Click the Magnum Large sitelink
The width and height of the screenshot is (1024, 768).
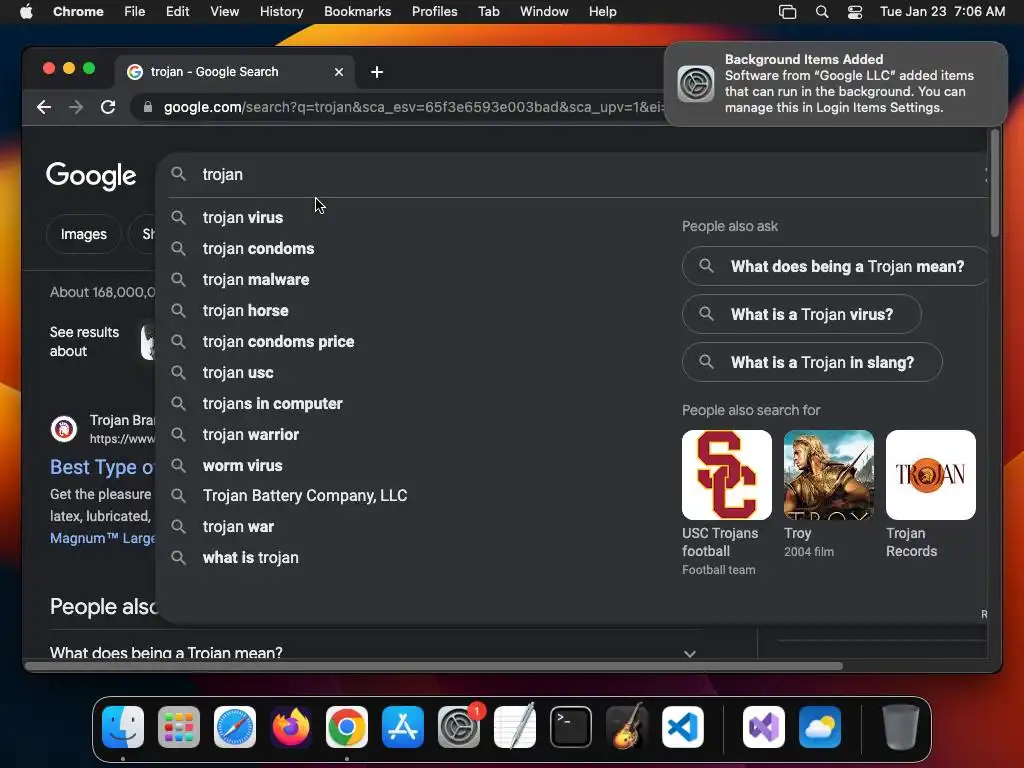(103, 538)
